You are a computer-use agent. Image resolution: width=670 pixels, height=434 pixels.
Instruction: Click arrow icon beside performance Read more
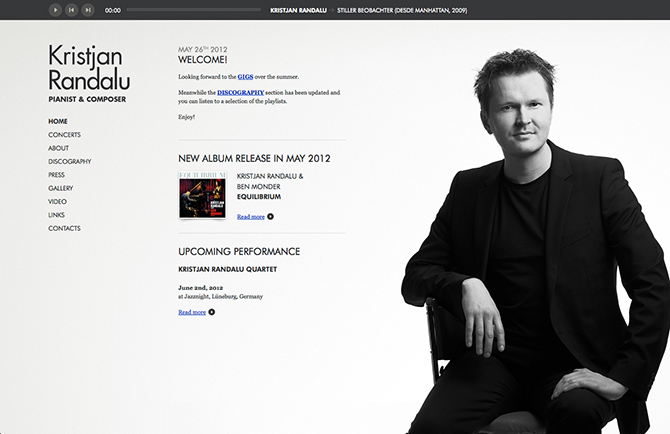pos(212,312)
